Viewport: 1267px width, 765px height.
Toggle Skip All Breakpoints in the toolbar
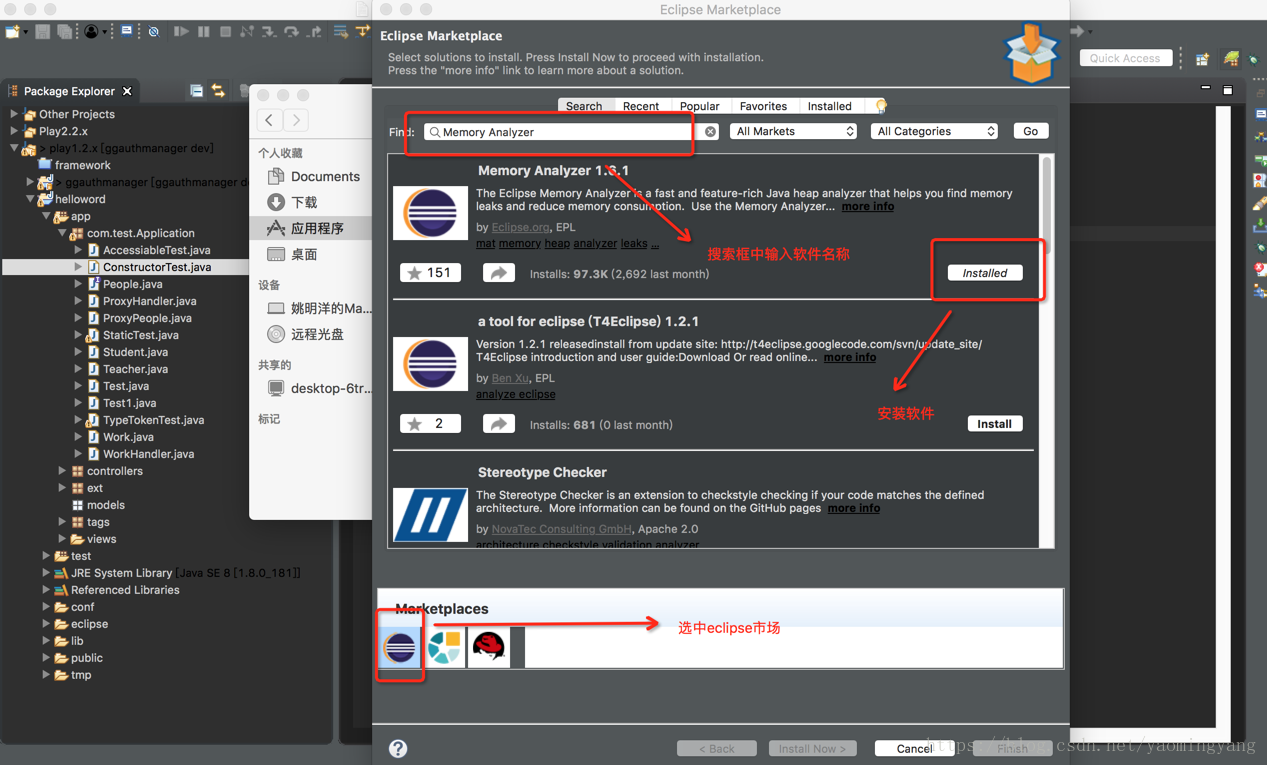point(154,31)
